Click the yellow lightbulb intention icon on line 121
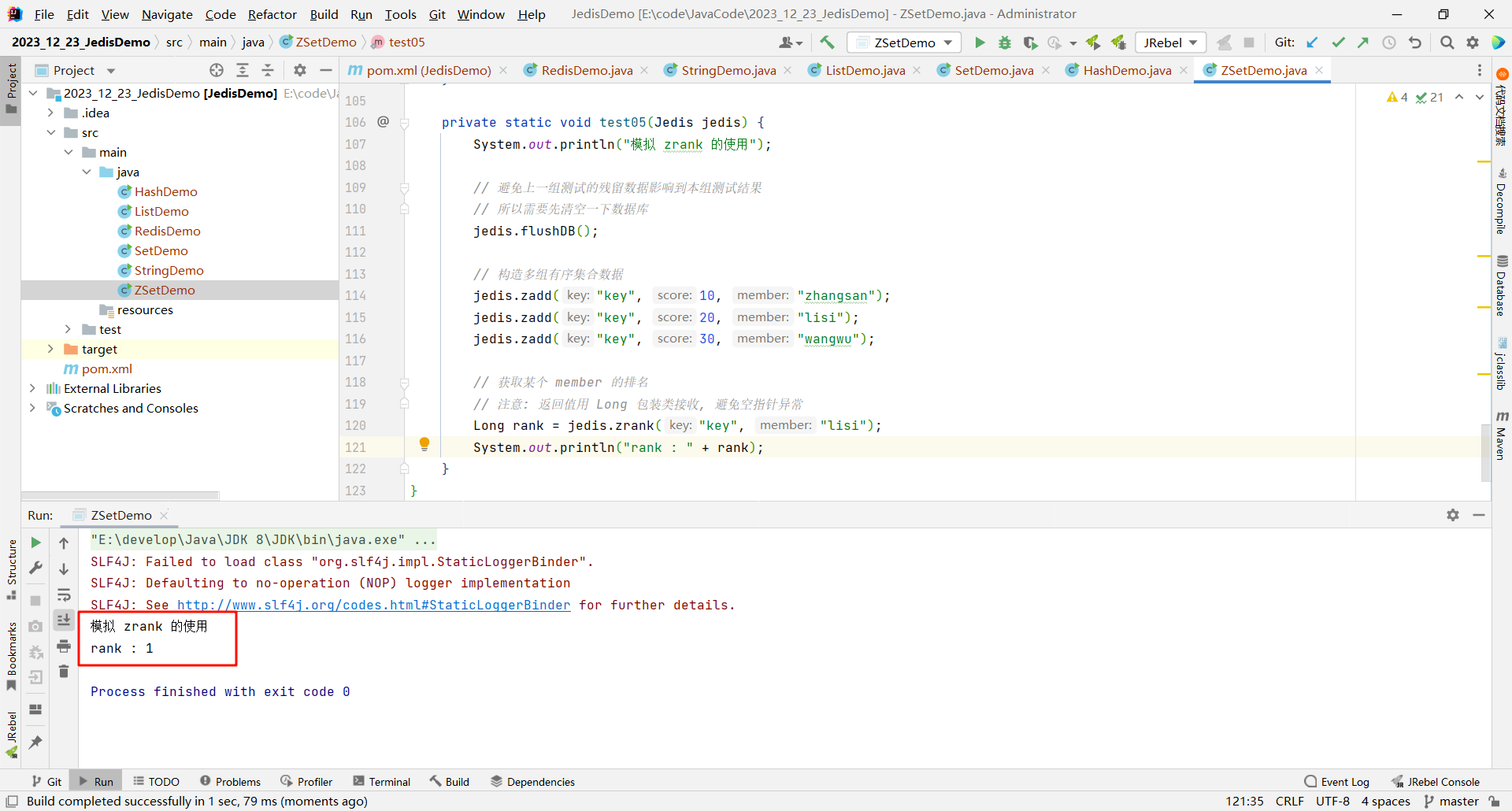The width and height of the screenshot is (1512, 811). coord(424,444)
